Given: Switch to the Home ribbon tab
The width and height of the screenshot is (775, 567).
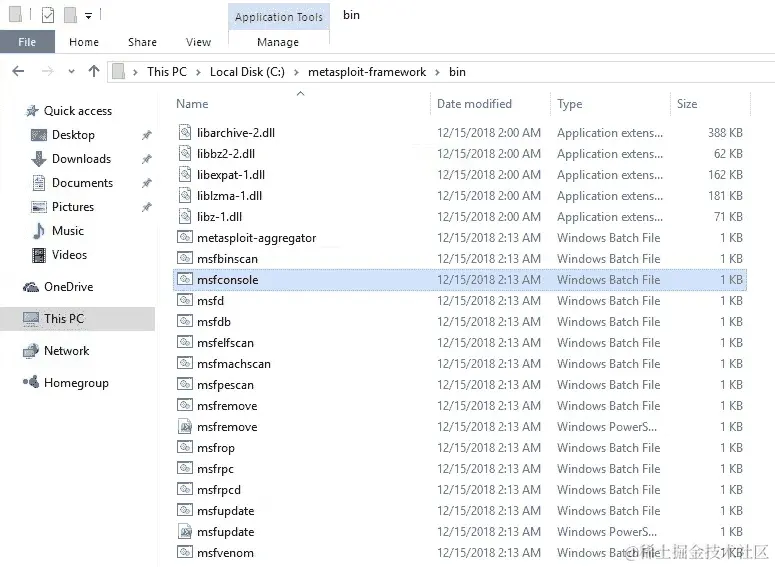Looking at the screenshot, I should click(84, 42).
